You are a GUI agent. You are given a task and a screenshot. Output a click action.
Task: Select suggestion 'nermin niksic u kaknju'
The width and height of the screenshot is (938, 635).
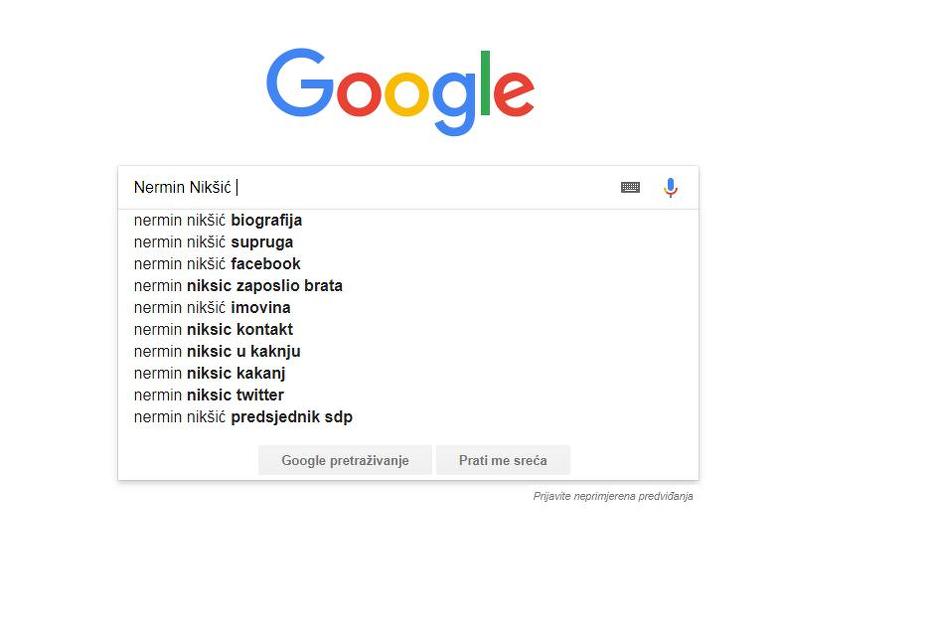(217, 352)
